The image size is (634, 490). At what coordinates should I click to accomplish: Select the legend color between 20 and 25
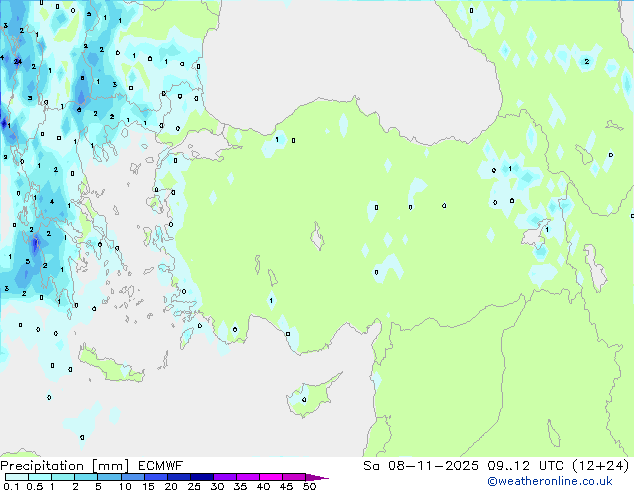178,477
